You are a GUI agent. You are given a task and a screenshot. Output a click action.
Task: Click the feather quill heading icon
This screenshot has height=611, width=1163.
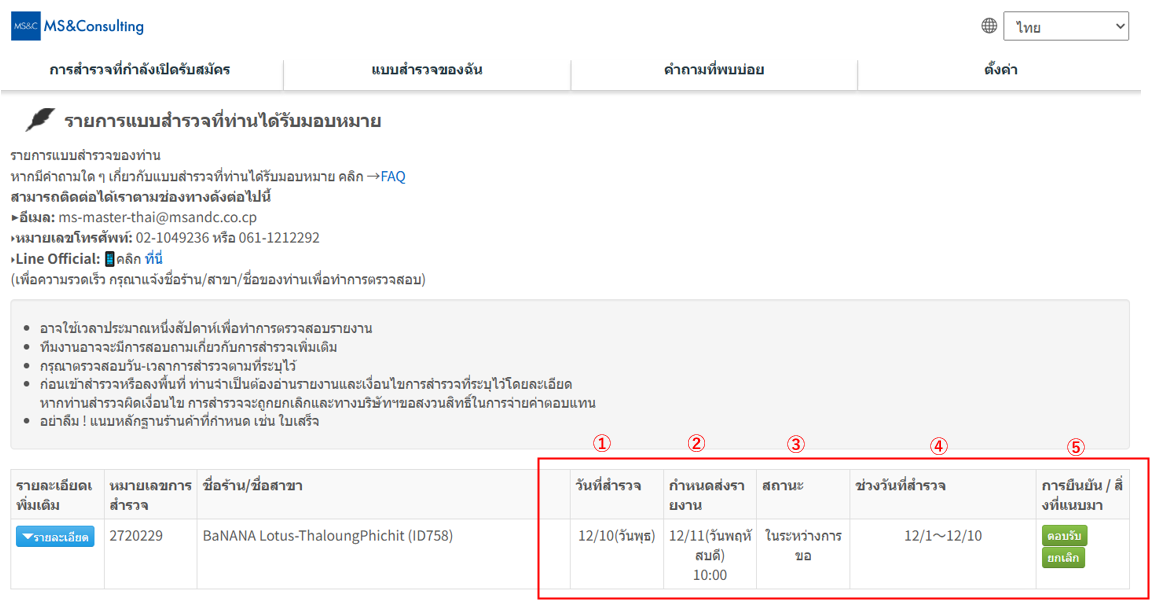coord(40,119)
